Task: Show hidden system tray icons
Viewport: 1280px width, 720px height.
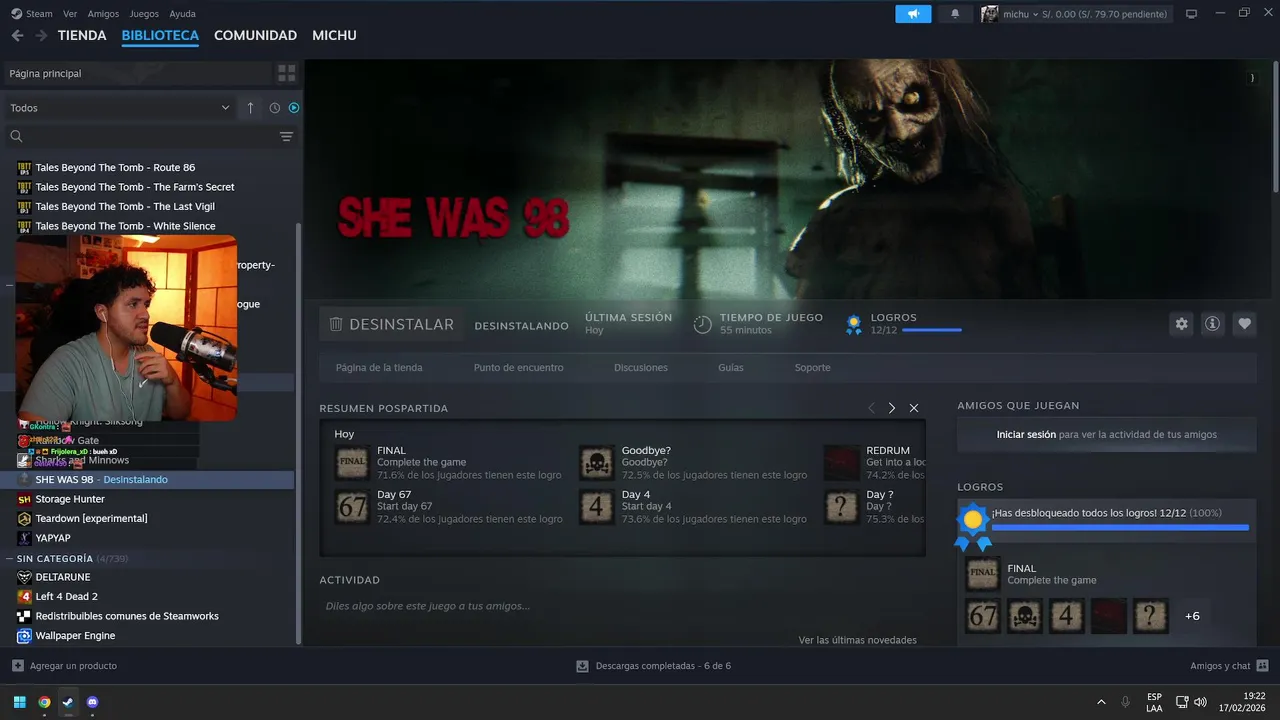Action: point(1101,702)
